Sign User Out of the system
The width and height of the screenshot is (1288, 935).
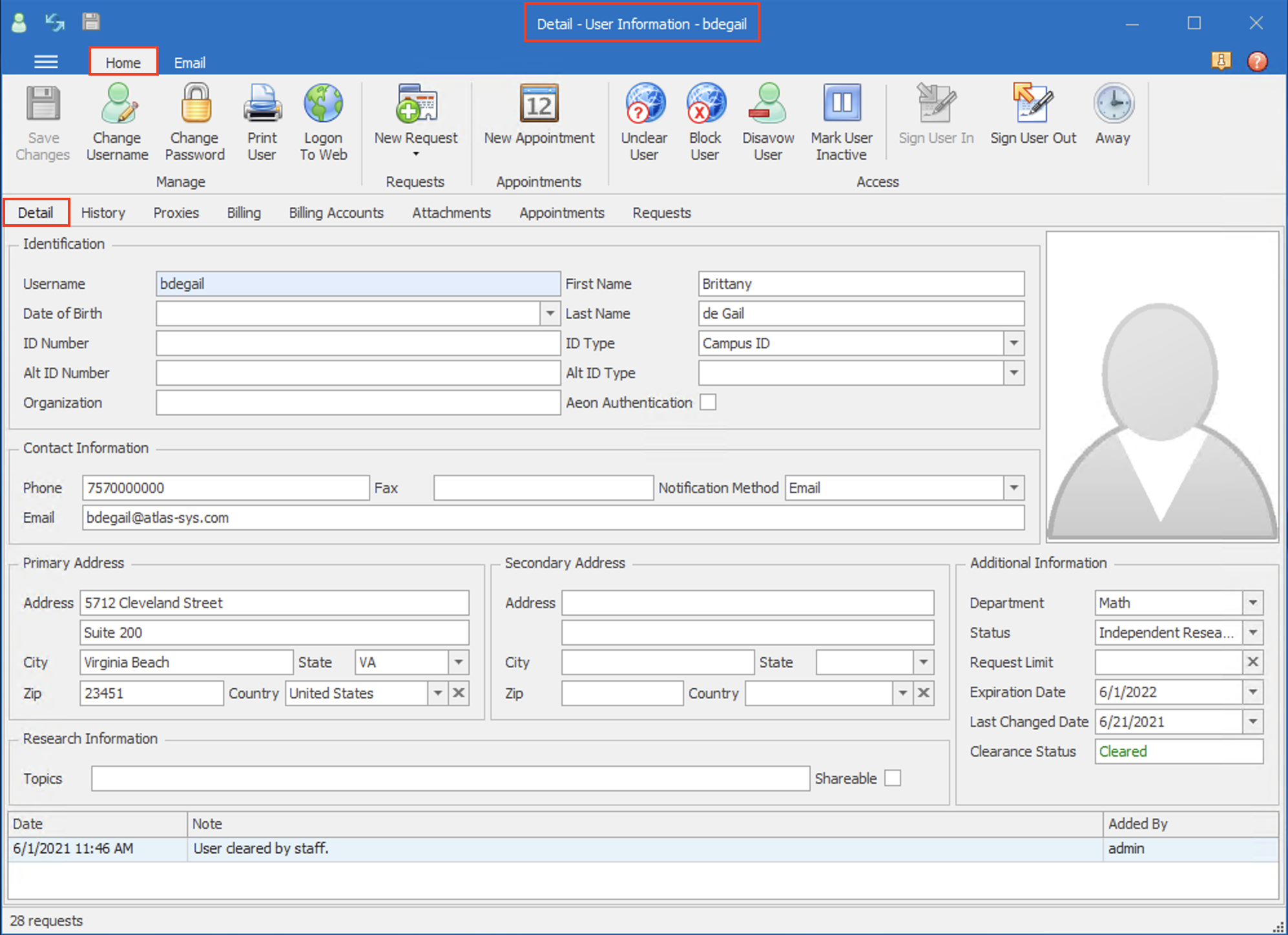tap(1033, 116)
